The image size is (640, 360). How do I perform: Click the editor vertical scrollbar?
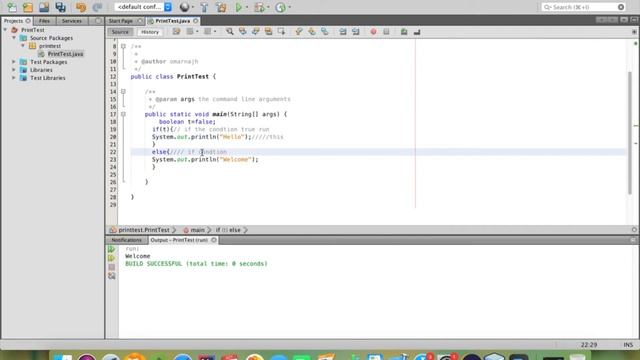[x=630, y=133]
